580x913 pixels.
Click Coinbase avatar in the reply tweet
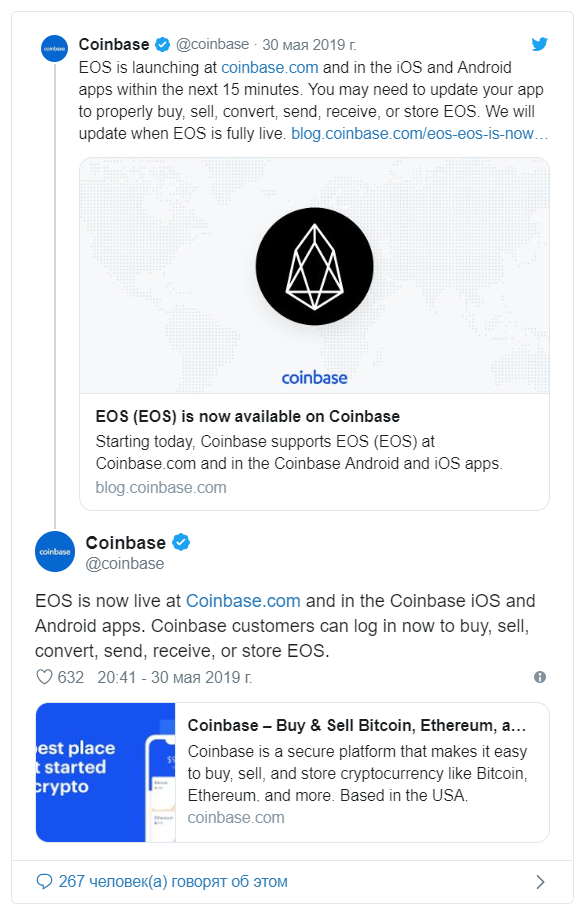(x=55, y=551)
